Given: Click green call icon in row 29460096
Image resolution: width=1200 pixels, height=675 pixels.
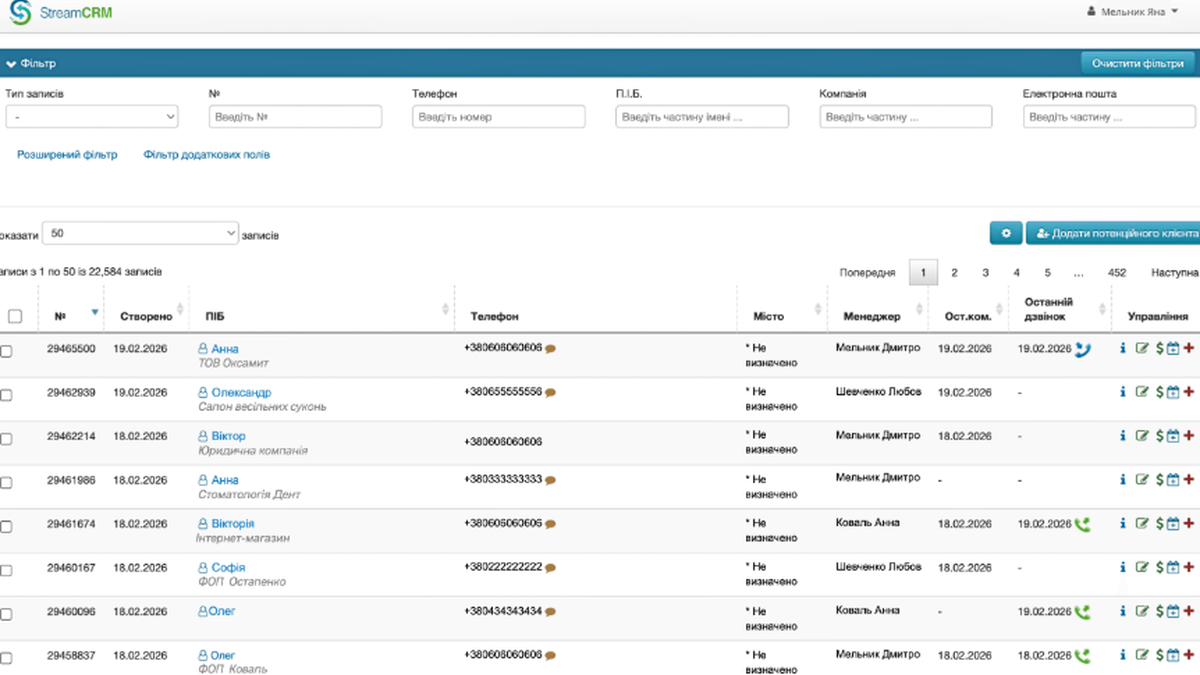Looking at the screenshot, I should tap(1082, 611).
